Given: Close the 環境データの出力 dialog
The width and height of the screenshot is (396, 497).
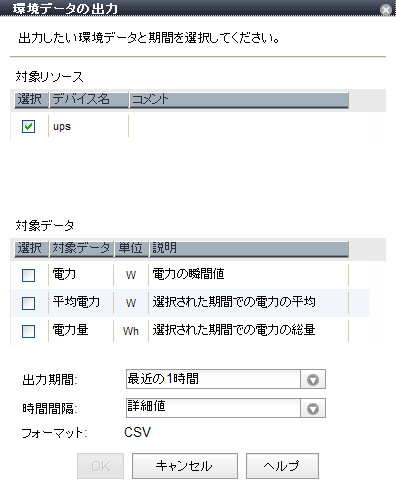Looking at the screenshot, I should [386, 10].
